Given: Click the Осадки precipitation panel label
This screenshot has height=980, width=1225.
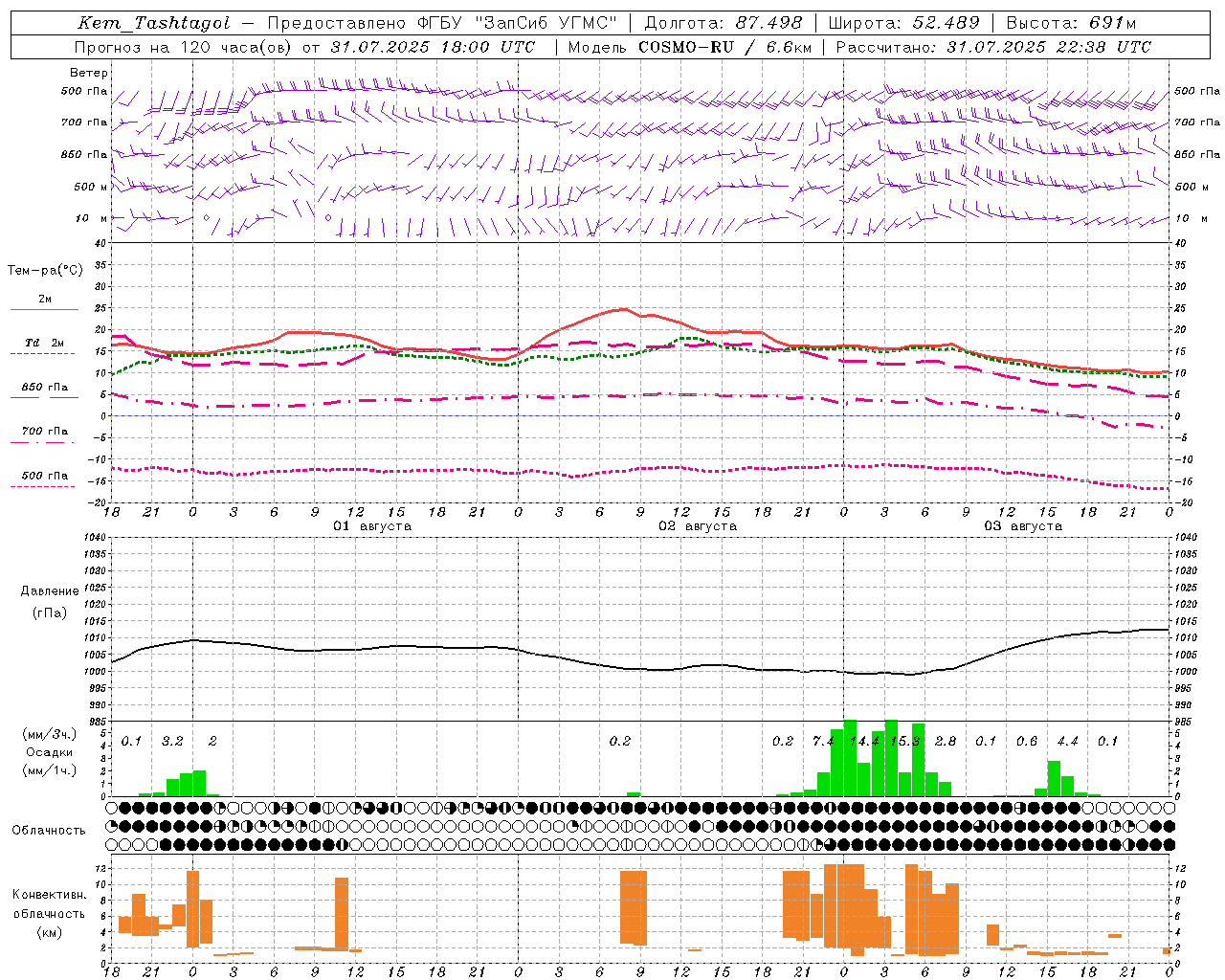Looking at the screenshot, I should pos(50,752).
